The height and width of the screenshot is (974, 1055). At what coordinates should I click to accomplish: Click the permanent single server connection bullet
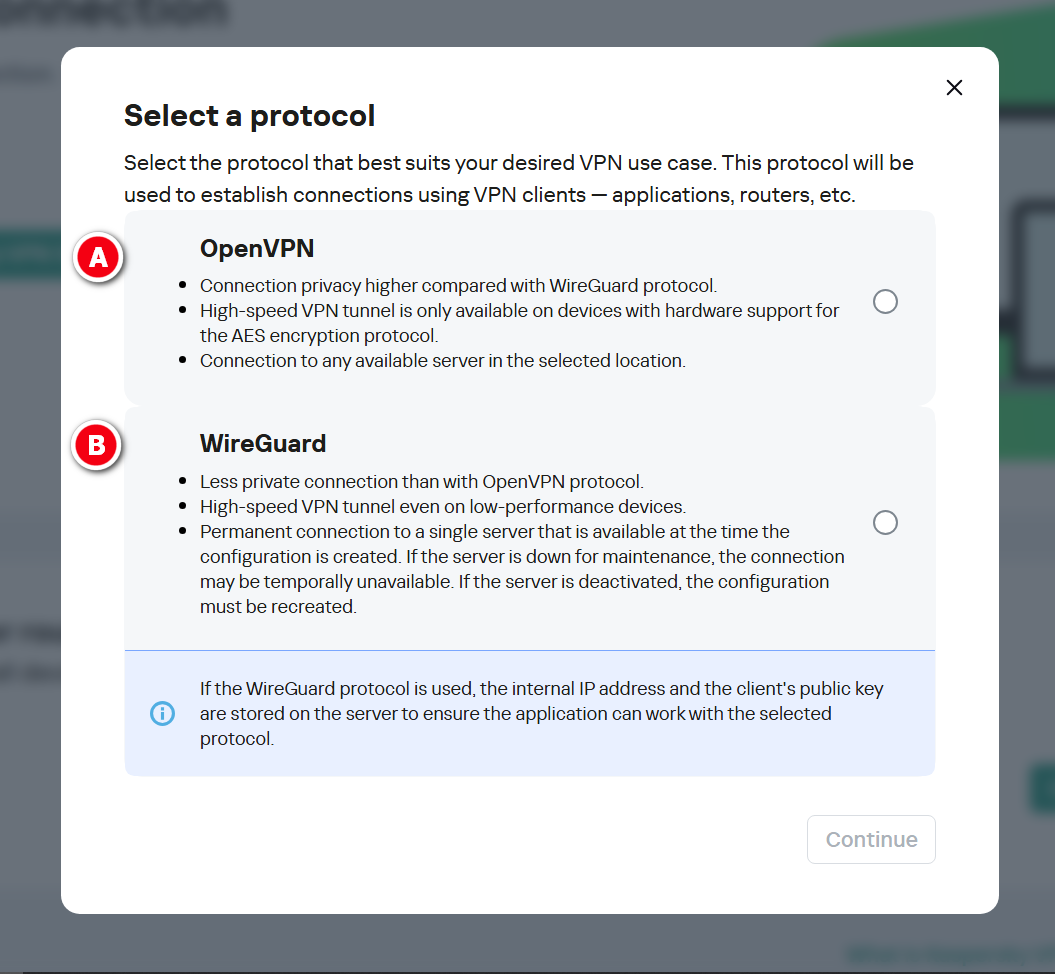[x=521, y=568]
